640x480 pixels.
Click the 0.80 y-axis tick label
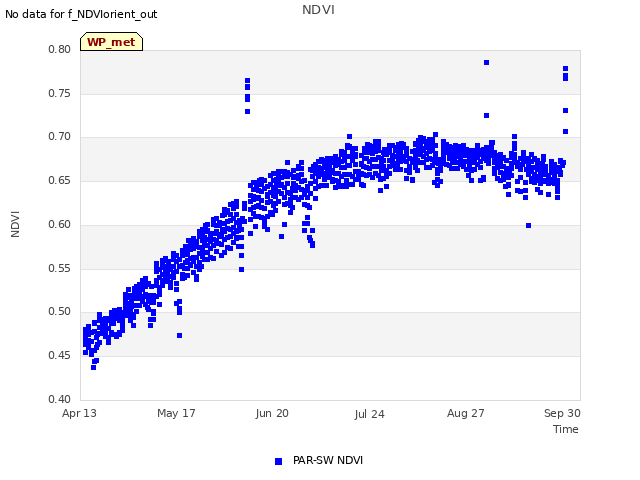[60, 49]
